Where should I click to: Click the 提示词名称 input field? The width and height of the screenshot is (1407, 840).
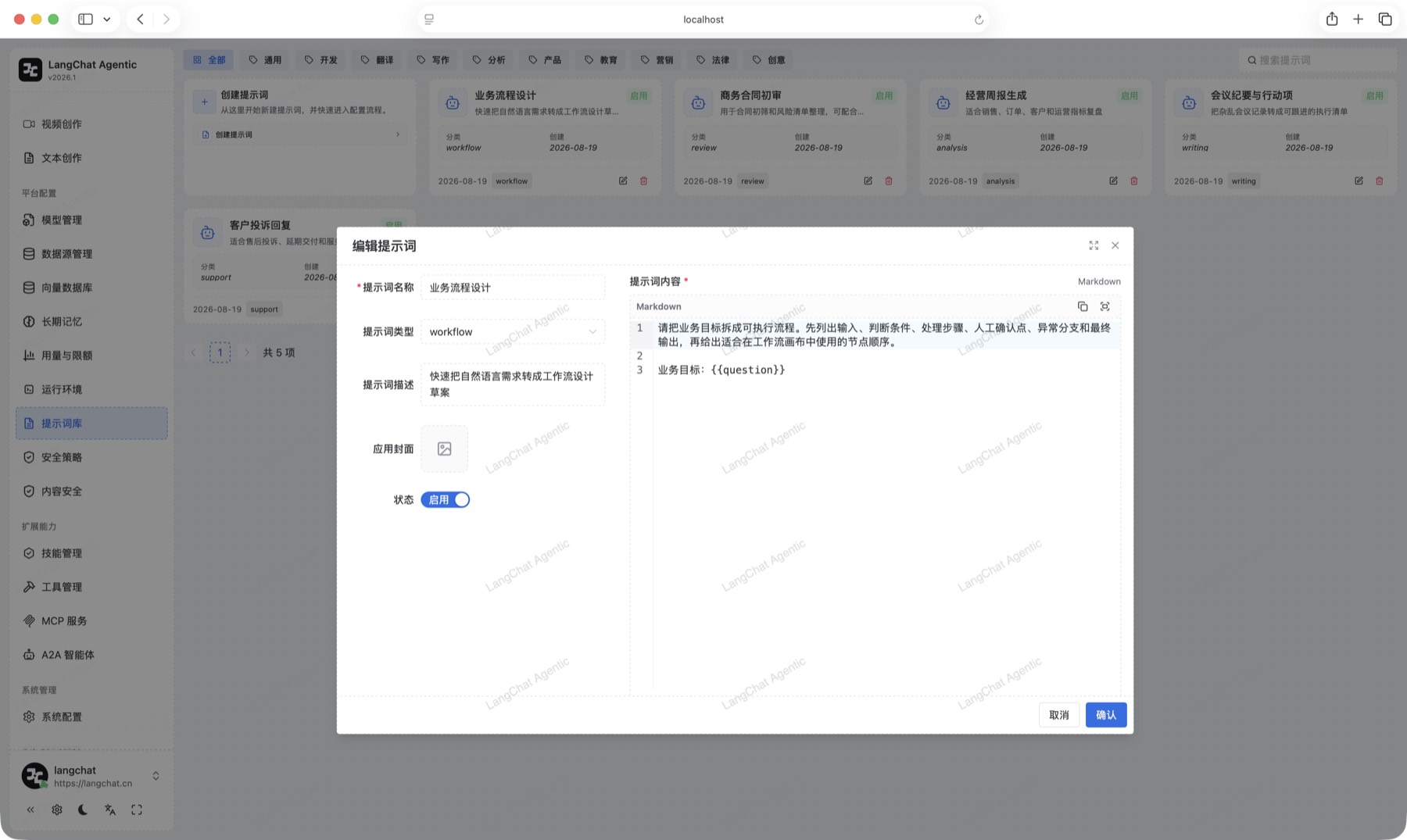pos(513,288)
